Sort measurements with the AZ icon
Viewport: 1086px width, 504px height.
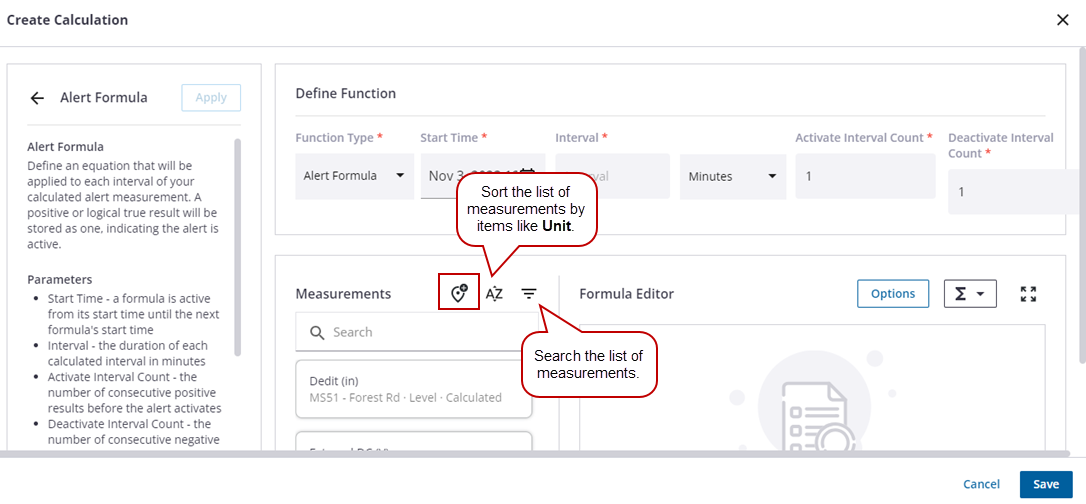pos(494,293)
